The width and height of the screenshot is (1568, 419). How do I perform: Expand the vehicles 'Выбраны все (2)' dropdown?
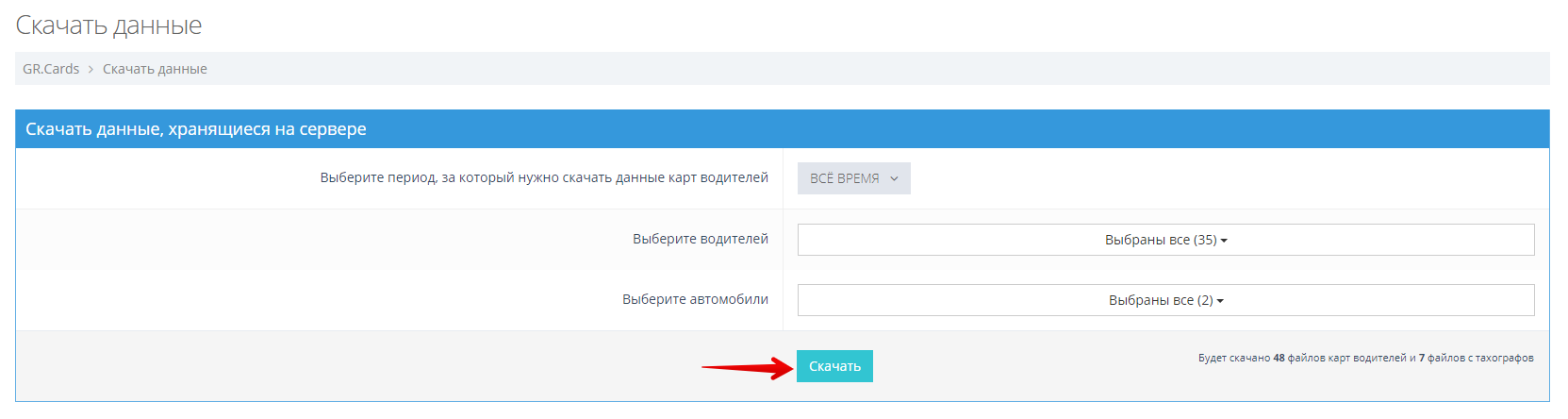click(x=1165, y=300)
